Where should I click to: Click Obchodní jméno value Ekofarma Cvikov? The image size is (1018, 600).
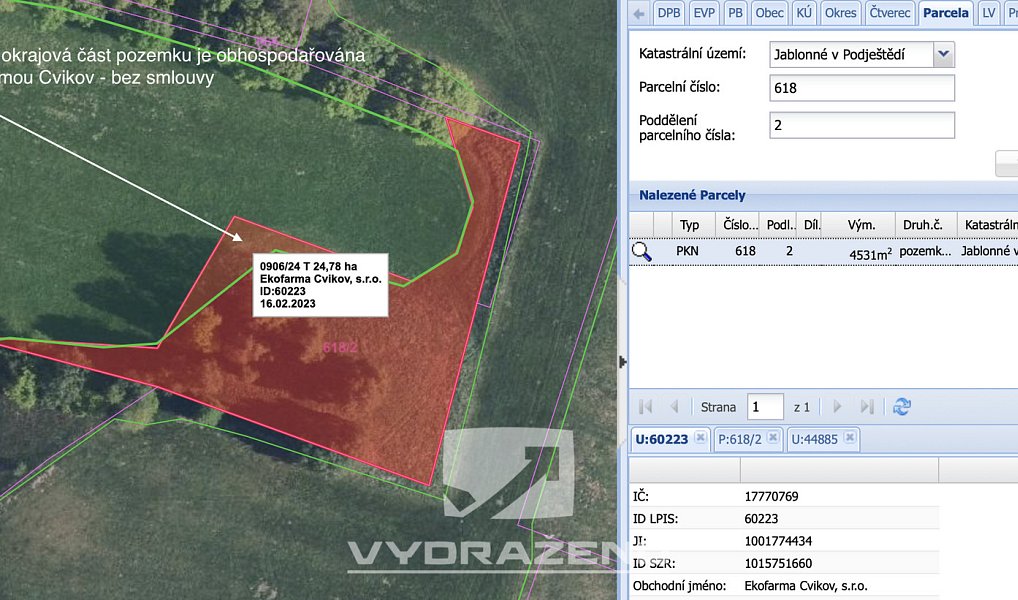806,586
